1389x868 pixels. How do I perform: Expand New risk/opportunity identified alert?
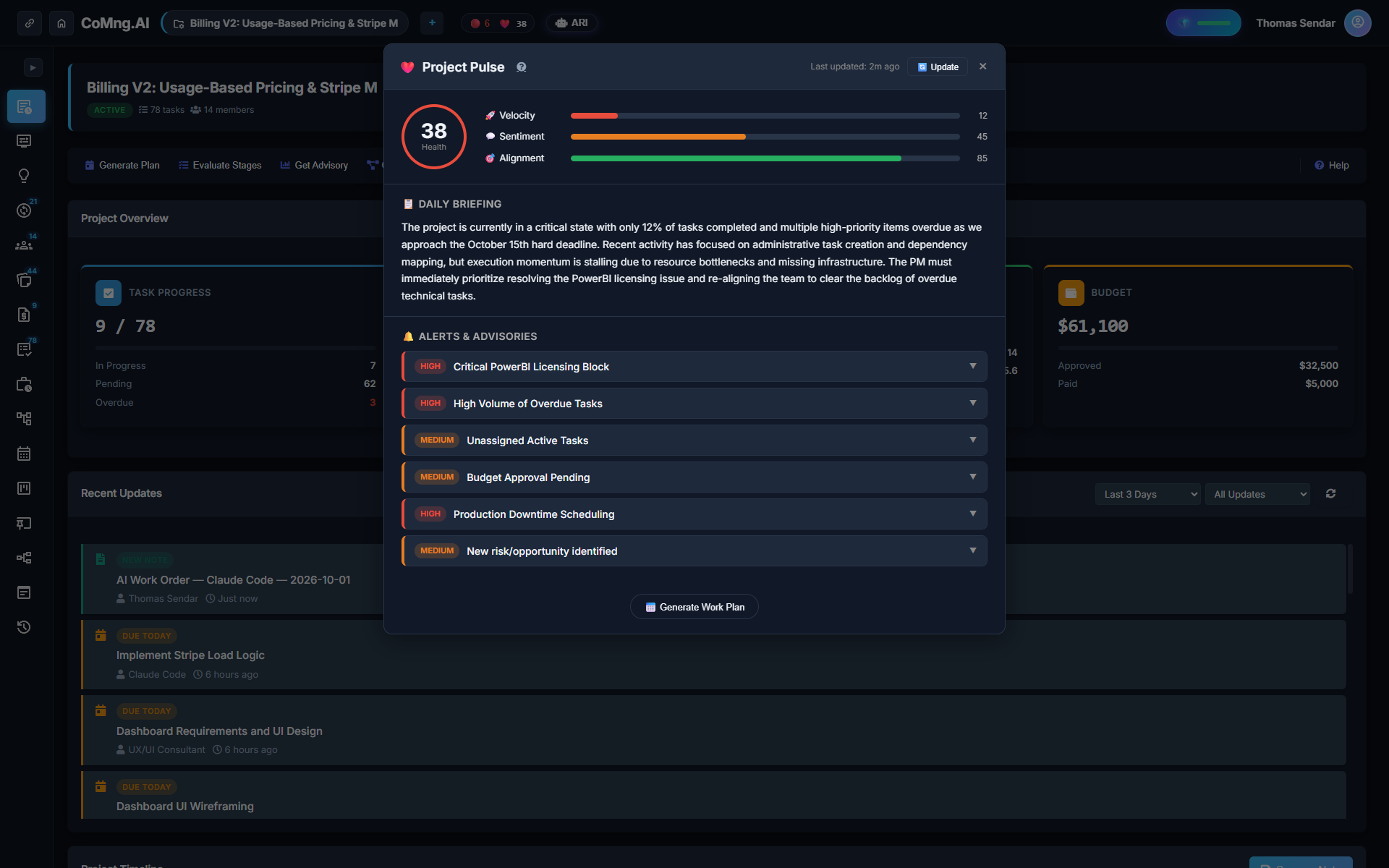[x=694, y=551]
